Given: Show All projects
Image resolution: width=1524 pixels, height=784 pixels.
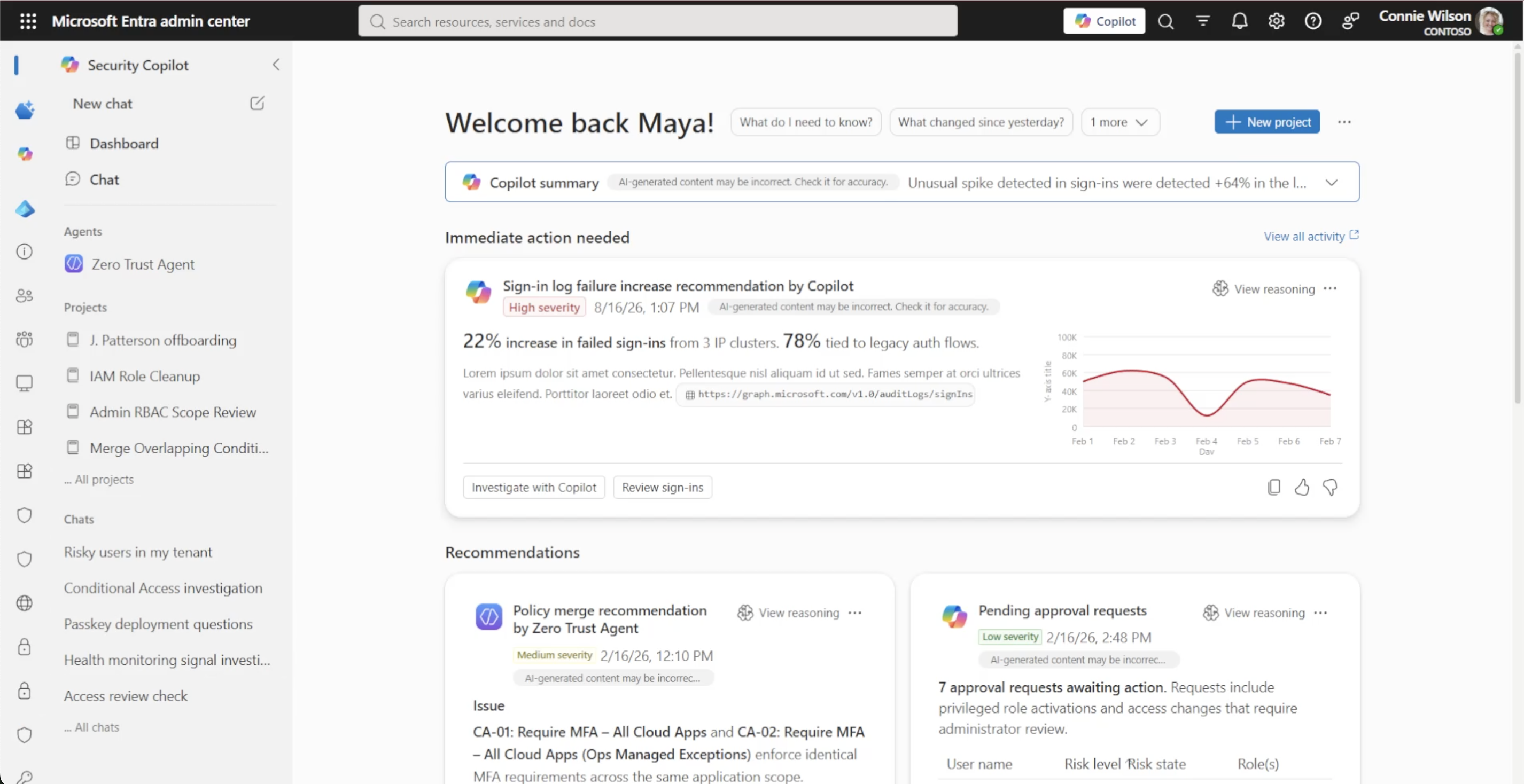Looking at the screenshot, I should (x=99, y=479).
